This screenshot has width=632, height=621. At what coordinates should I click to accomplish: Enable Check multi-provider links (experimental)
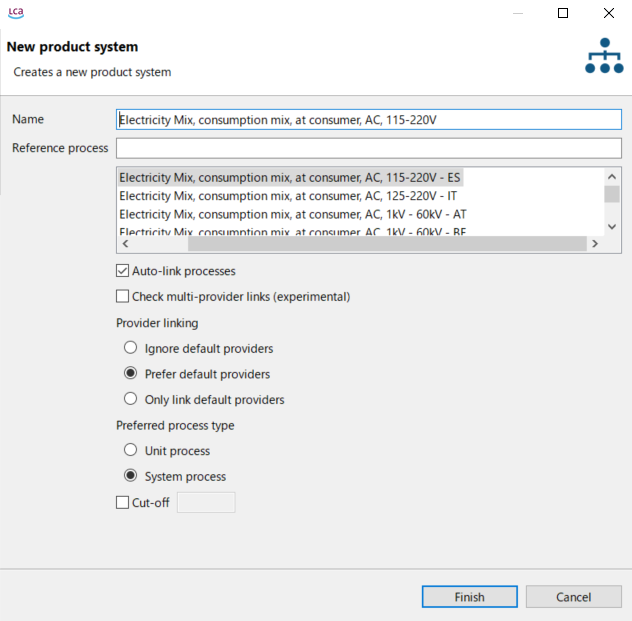[x=123, y=296]
